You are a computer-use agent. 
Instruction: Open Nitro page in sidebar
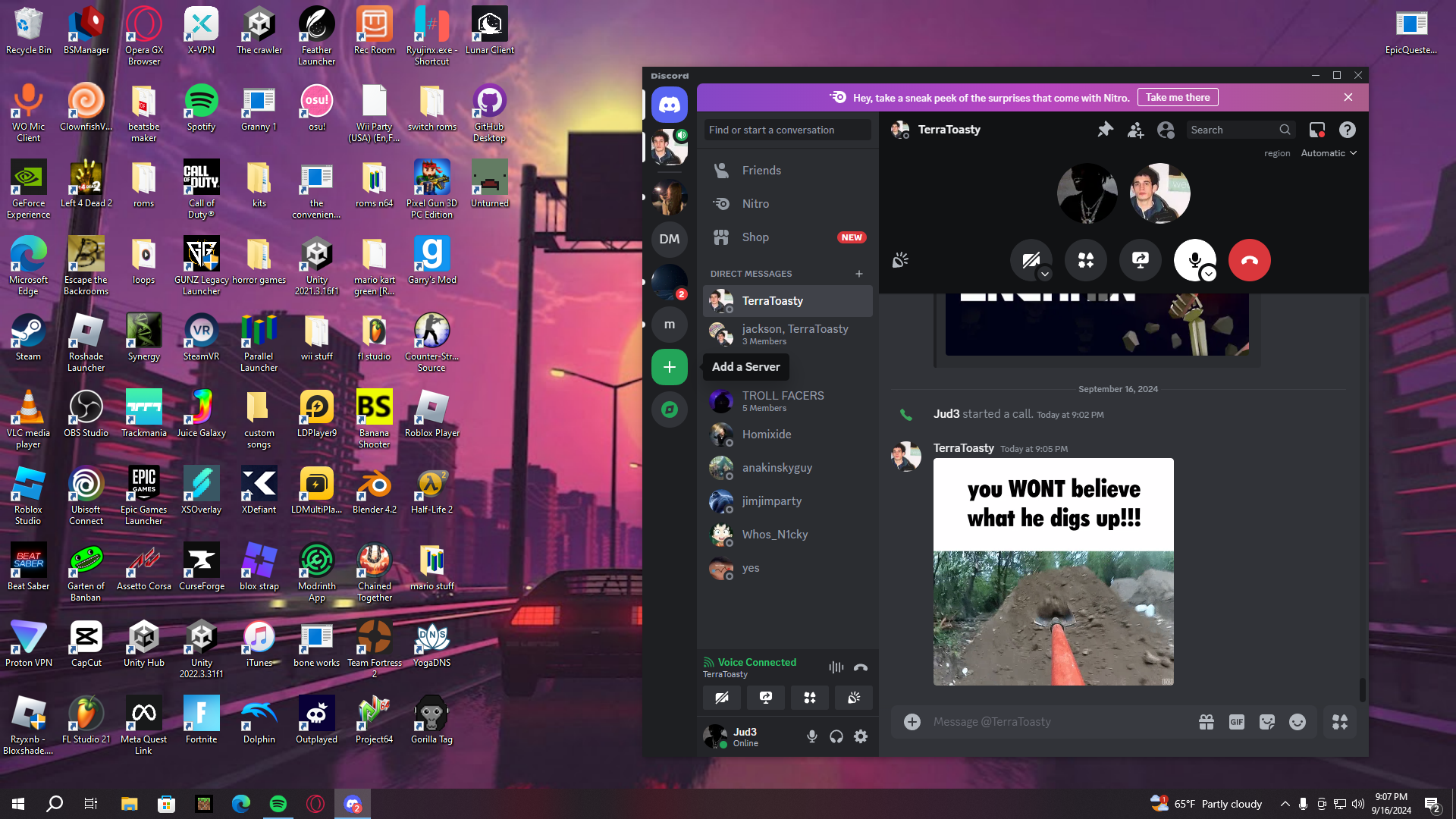click(x=787, y=204)
